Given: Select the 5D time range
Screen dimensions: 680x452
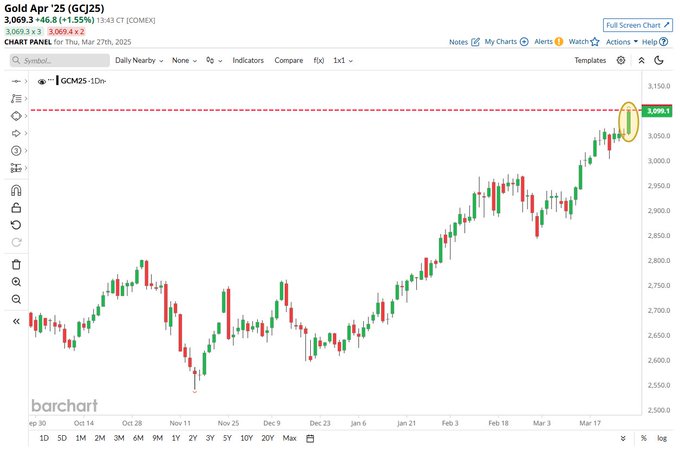Looking at the screenshot, I should point(62,438).
